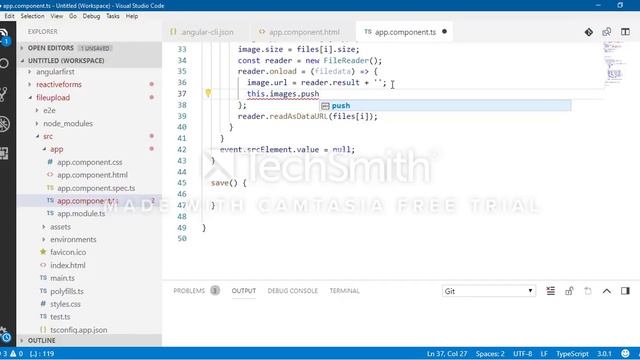Switch to the Debug Console tab
Image resolution: width=640 pixels, height=360 pixels.
[292, 291]
